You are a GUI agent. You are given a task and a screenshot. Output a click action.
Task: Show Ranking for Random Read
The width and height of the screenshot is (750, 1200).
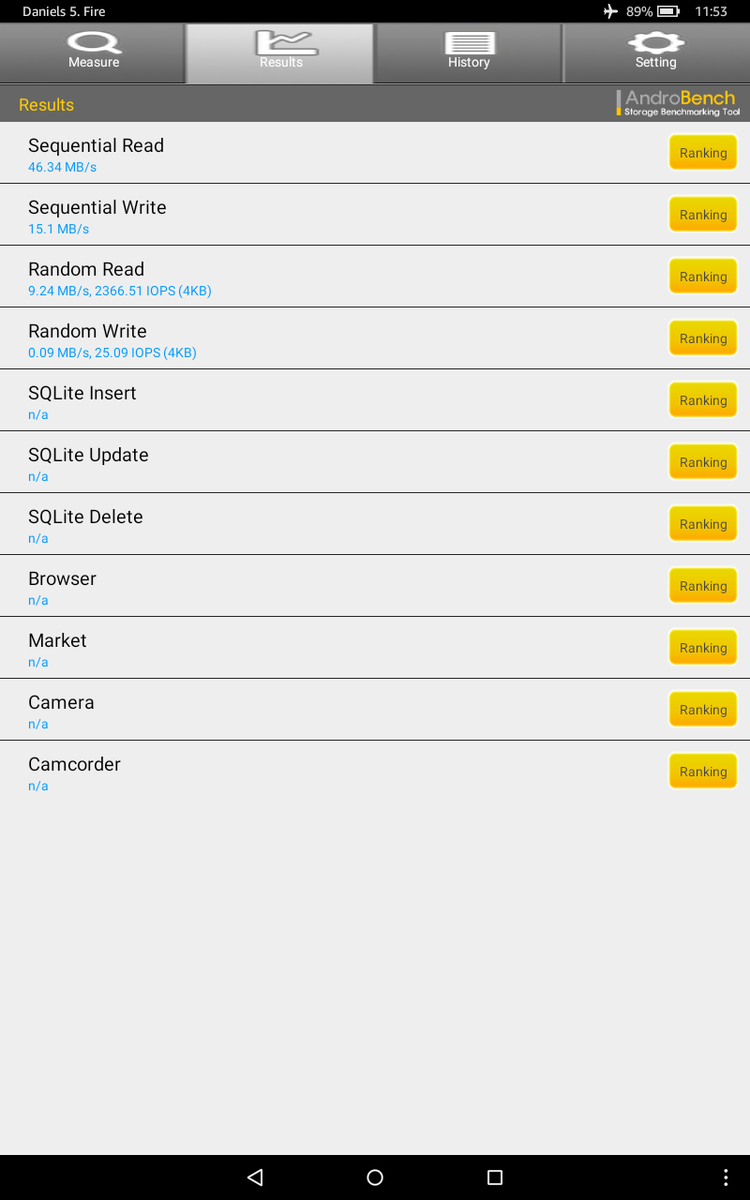tap(703, 277)
